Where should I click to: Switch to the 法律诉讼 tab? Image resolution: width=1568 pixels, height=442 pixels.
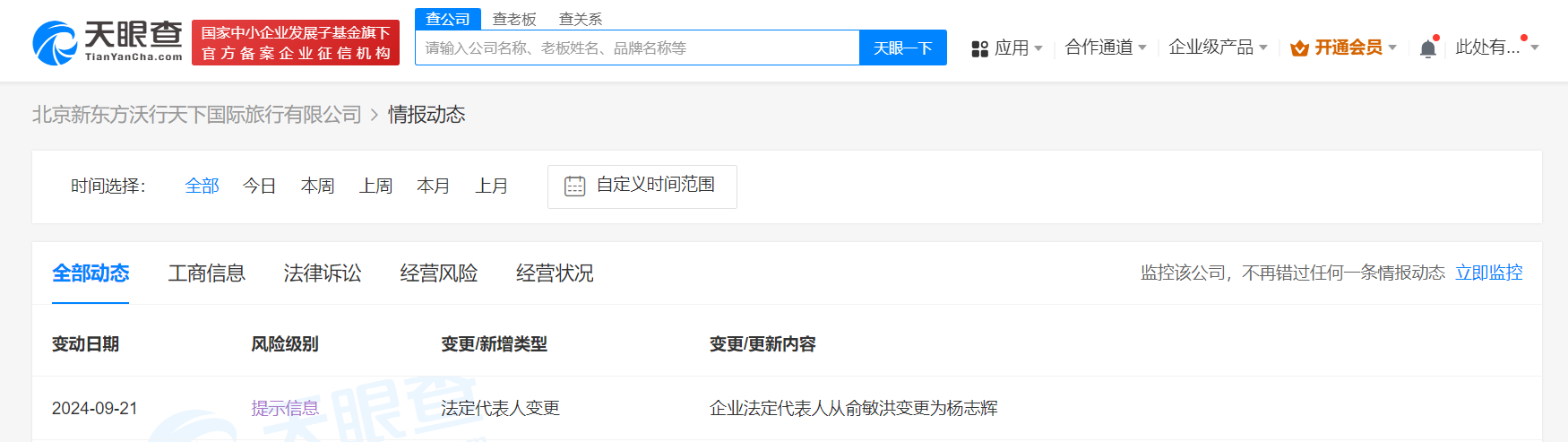point(323,273)
